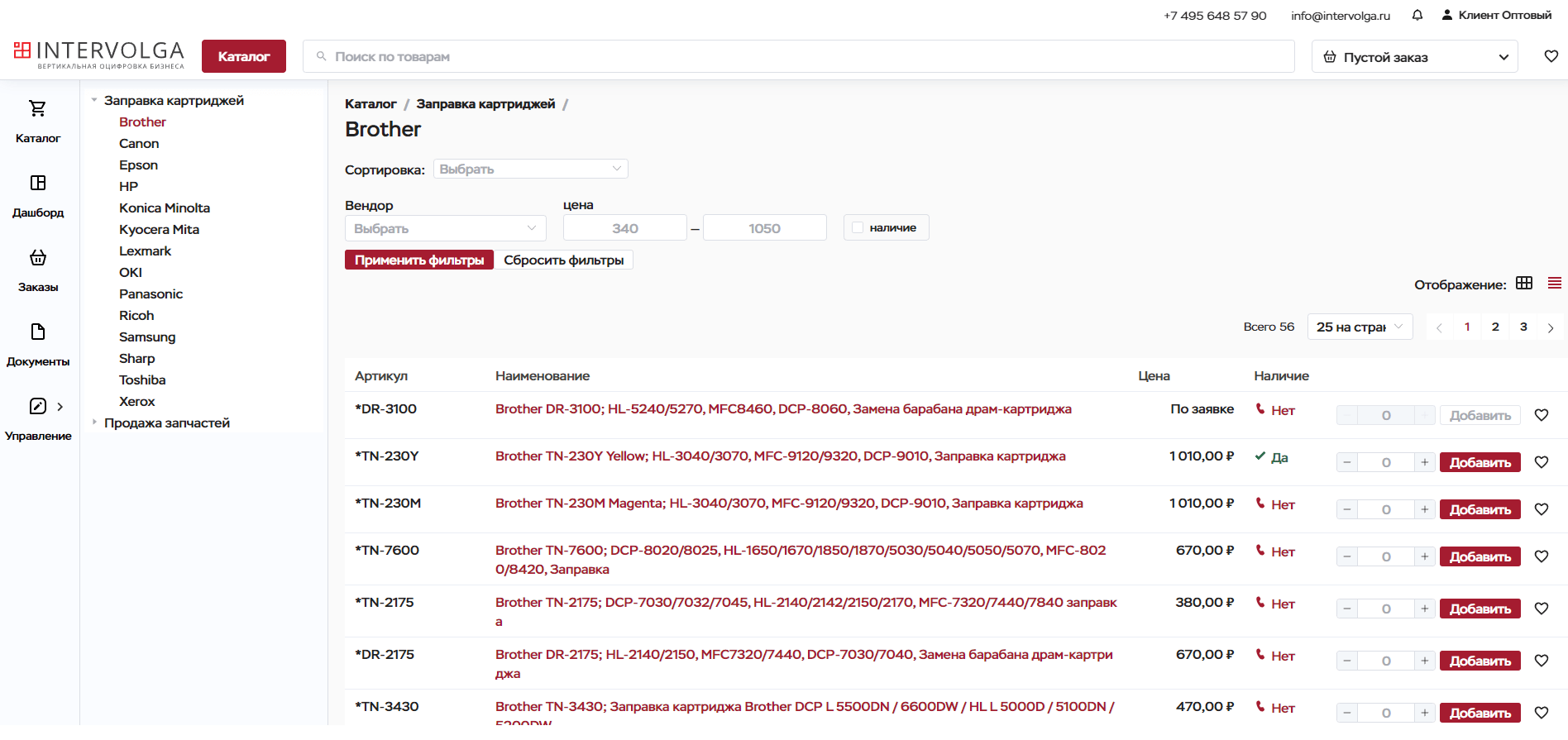Image resolution: width=1568 pixels, height=740 pixels.
Task: Open the Вендор dropdown
Action: pos(445,228)
